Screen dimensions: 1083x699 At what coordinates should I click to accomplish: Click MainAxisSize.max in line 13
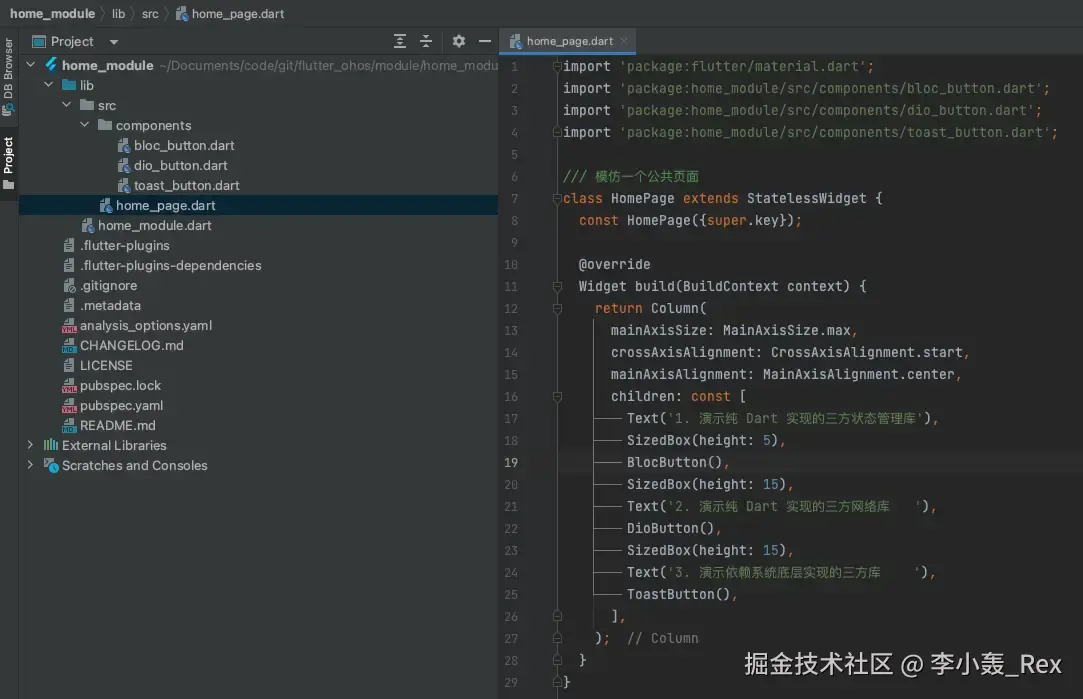(787, 331)
